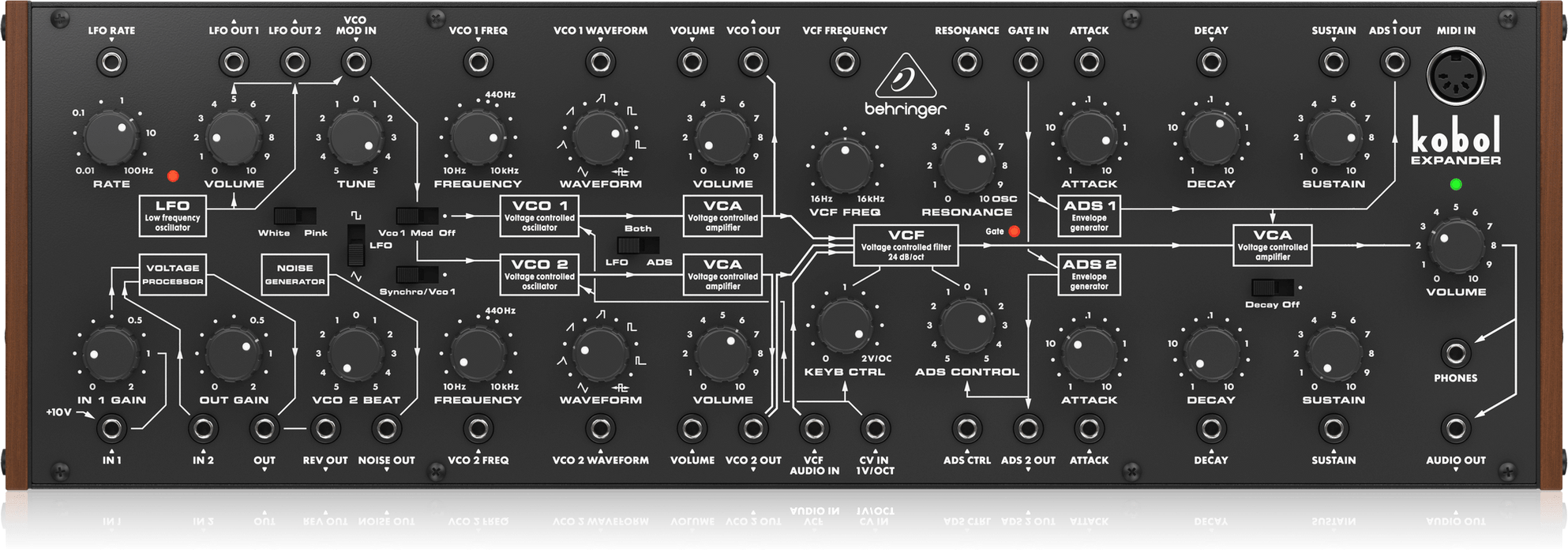Click the VCO 1 WAVEFORM selector knob
1568x553 pixels.
[x=600, y=137]
